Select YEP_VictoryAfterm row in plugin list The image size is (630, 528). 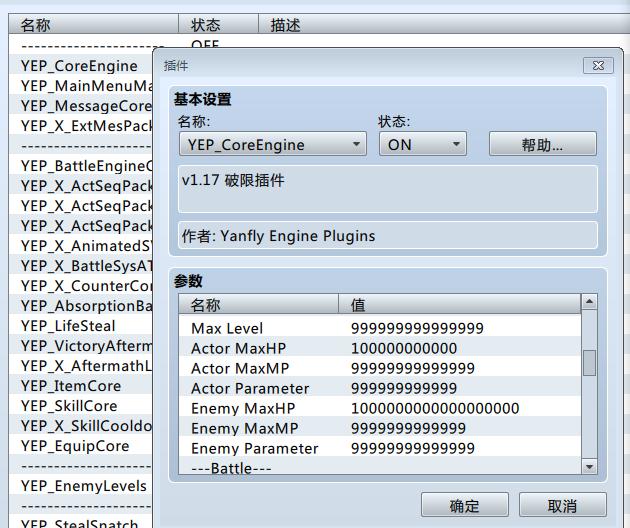[x=81, y=346]
